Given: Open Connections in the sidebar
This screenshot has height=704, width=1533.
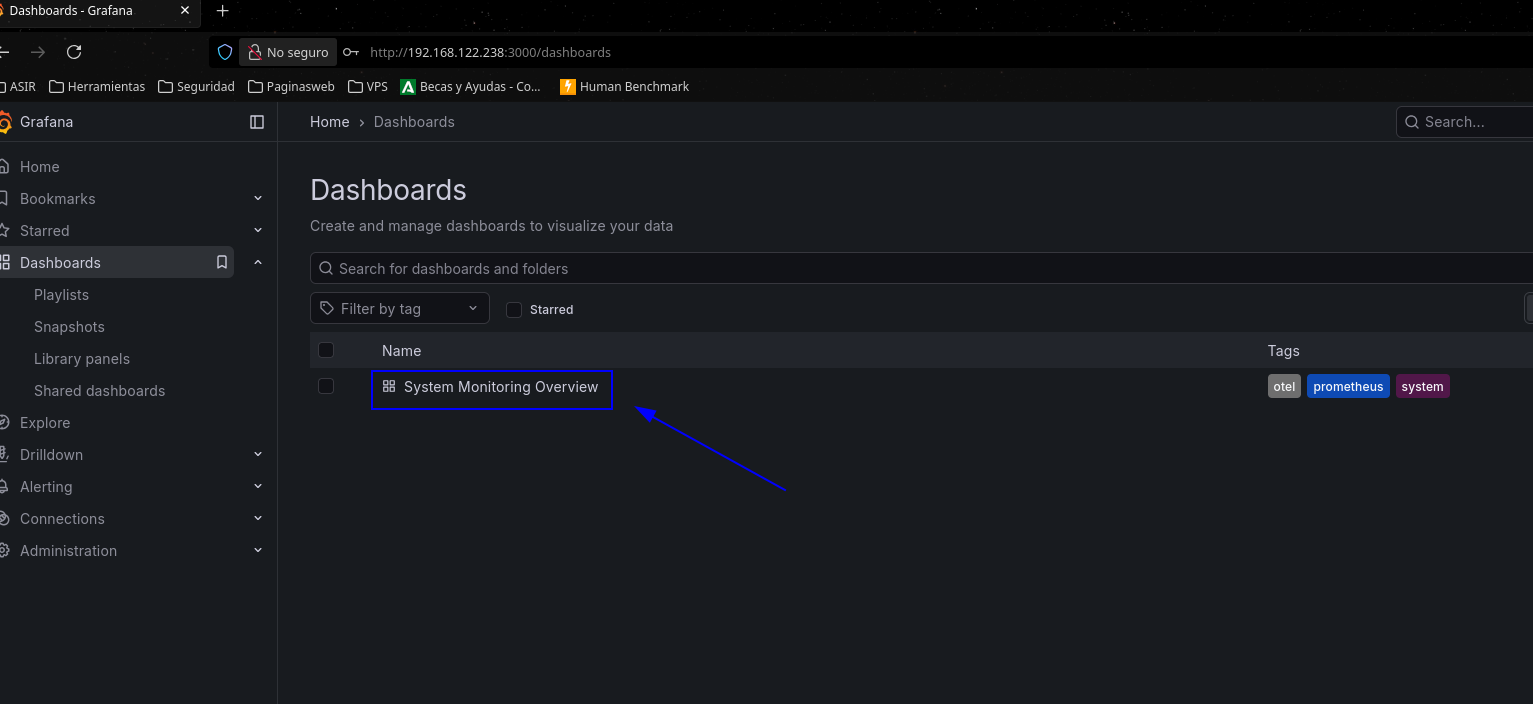Looking at the screenshot, I should [x=62, y=519].
